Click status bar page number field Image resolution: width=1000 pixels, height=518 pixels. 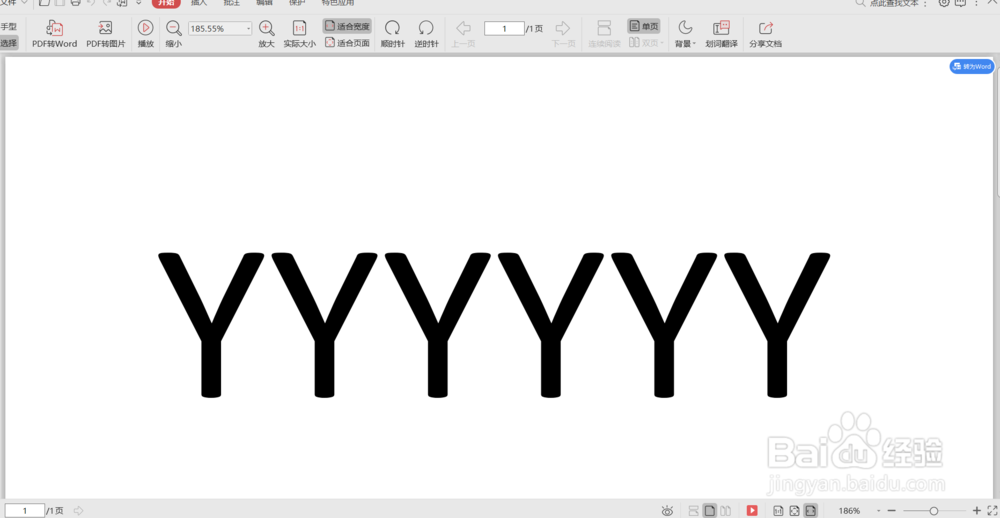(25, 510)
